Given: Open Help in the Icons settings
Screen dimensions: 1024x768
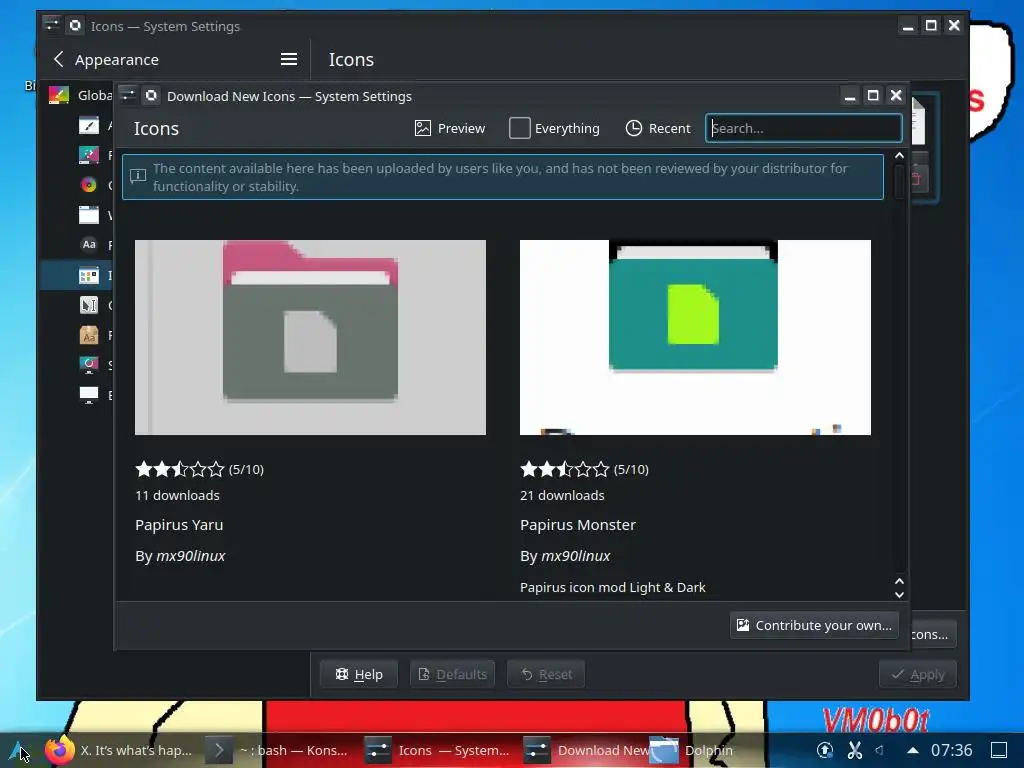Looking at the screenshot, I should click(359, 674).
